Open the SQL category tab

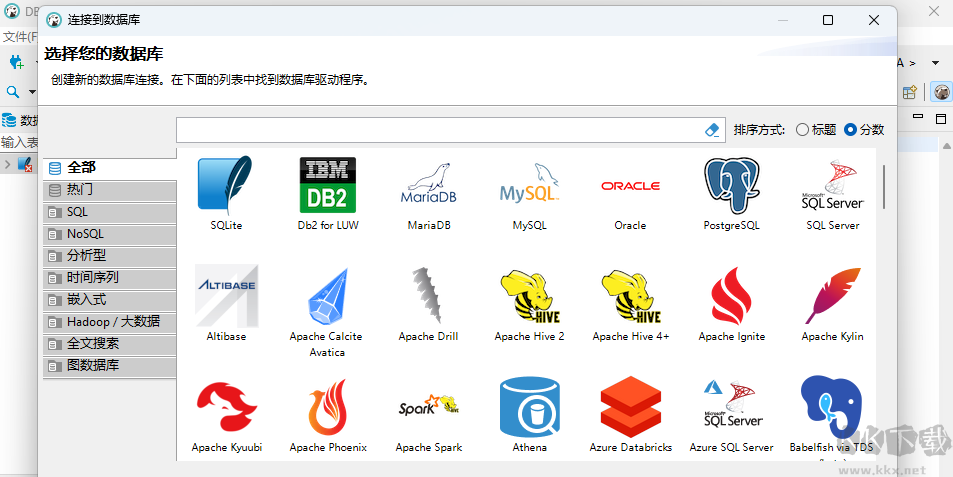[x=110, y=212]
